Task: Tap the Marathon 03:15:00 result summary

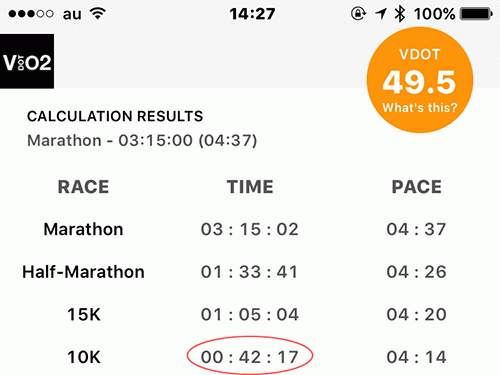Action: tap(142, 140)
